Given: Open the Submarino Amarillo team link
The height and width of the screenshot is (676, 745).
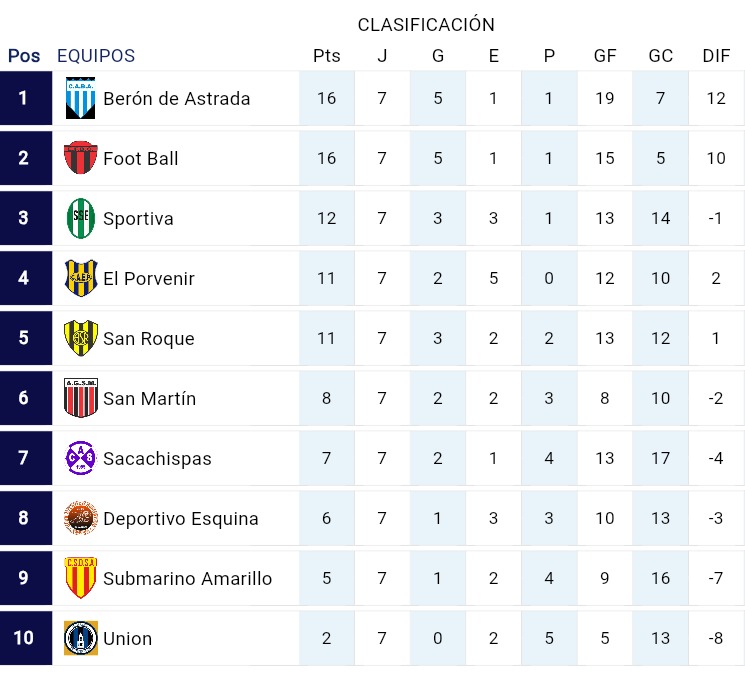Looking at the screenshot, I should pos(187,578).
